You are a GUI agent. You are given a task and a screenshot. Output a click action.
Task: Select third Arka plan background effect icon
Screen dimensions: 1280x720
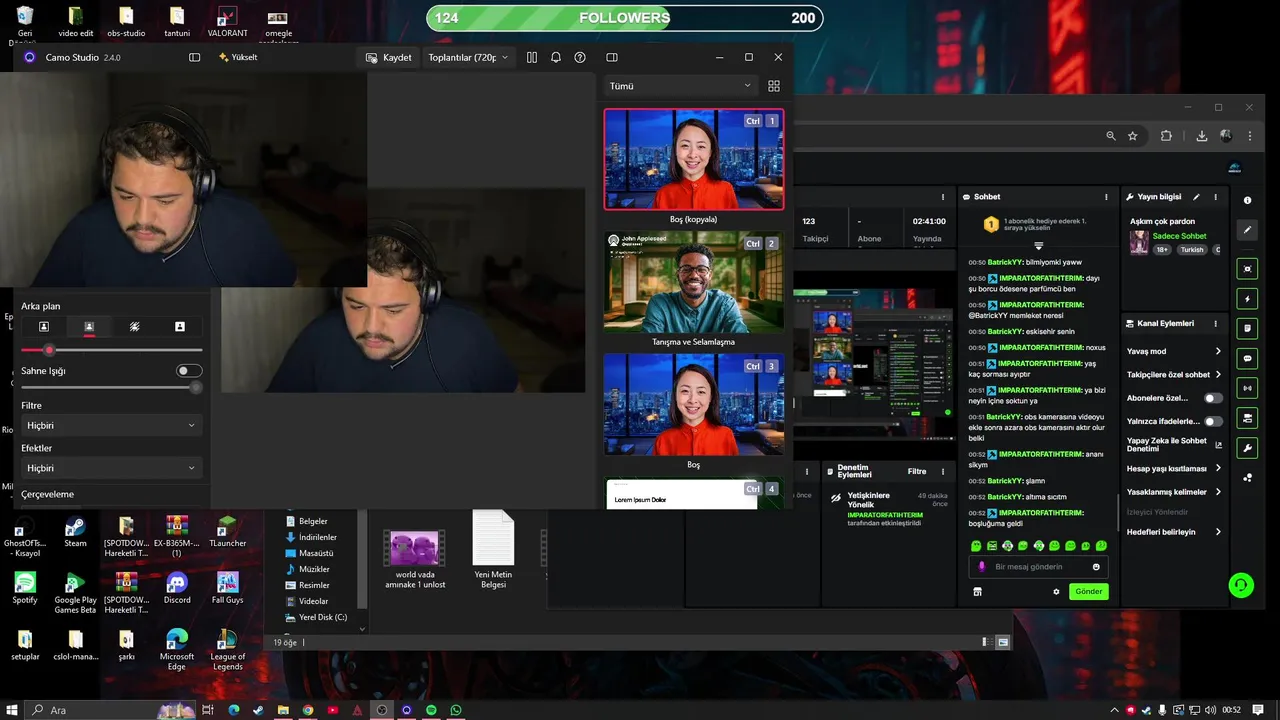134,327
